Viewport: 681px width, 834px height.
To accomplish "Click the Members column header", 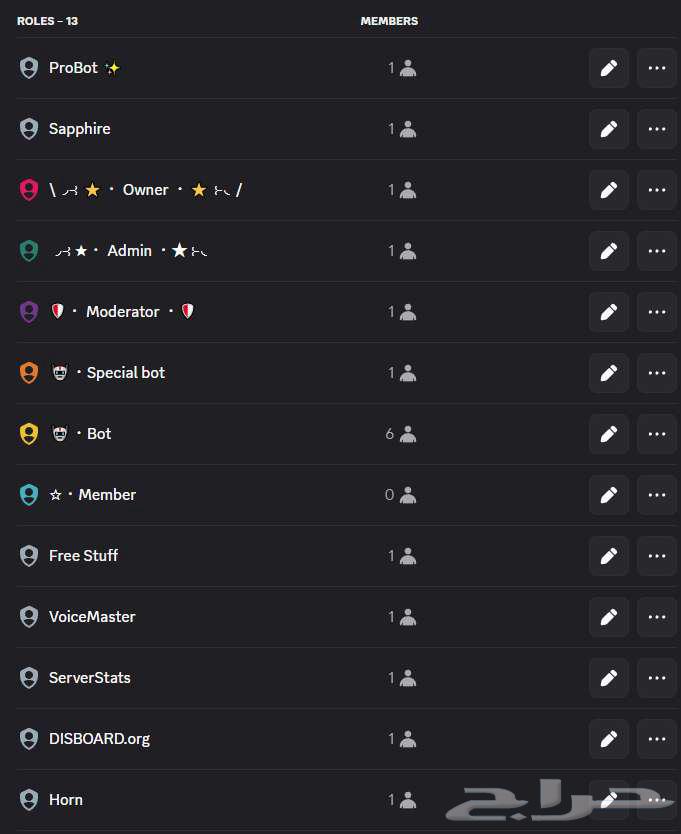I will coord(389,21).
